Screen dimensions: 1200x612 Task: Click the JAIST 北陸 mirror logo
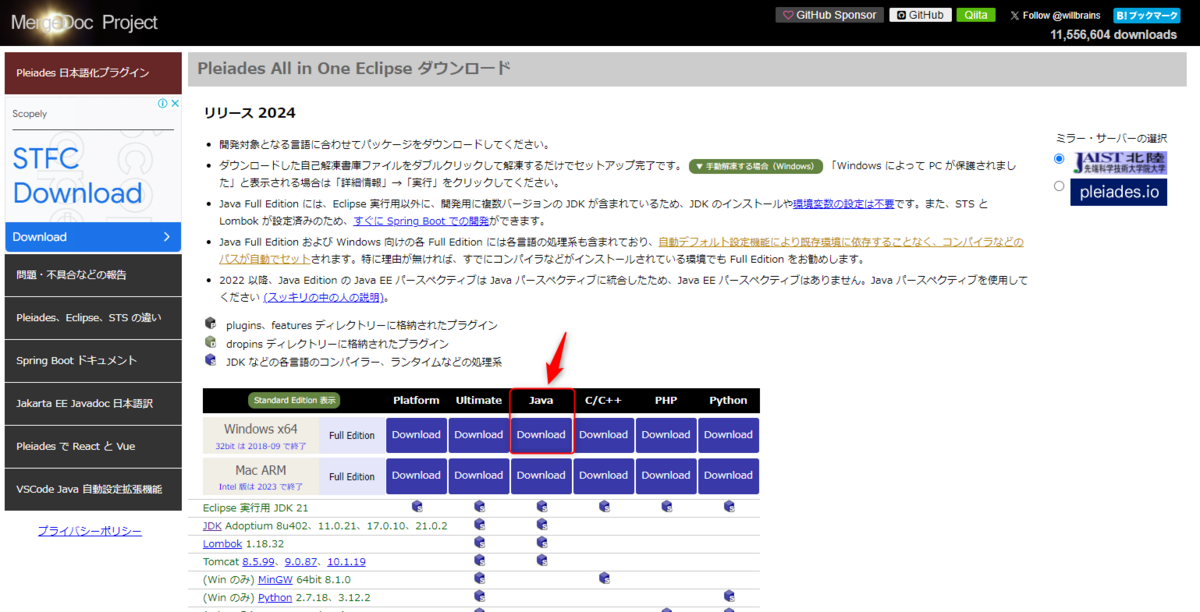(1119, 163)
